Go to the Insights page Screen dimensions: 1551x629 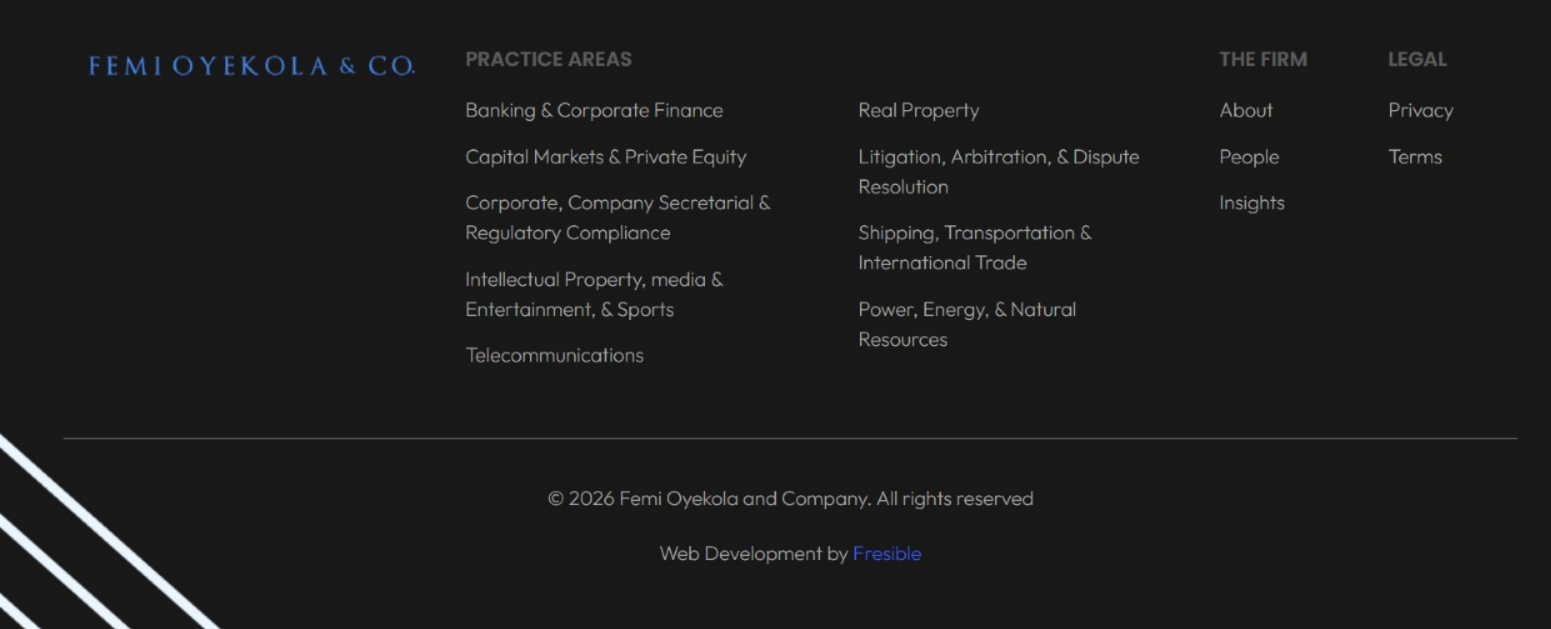point(1251,203)
